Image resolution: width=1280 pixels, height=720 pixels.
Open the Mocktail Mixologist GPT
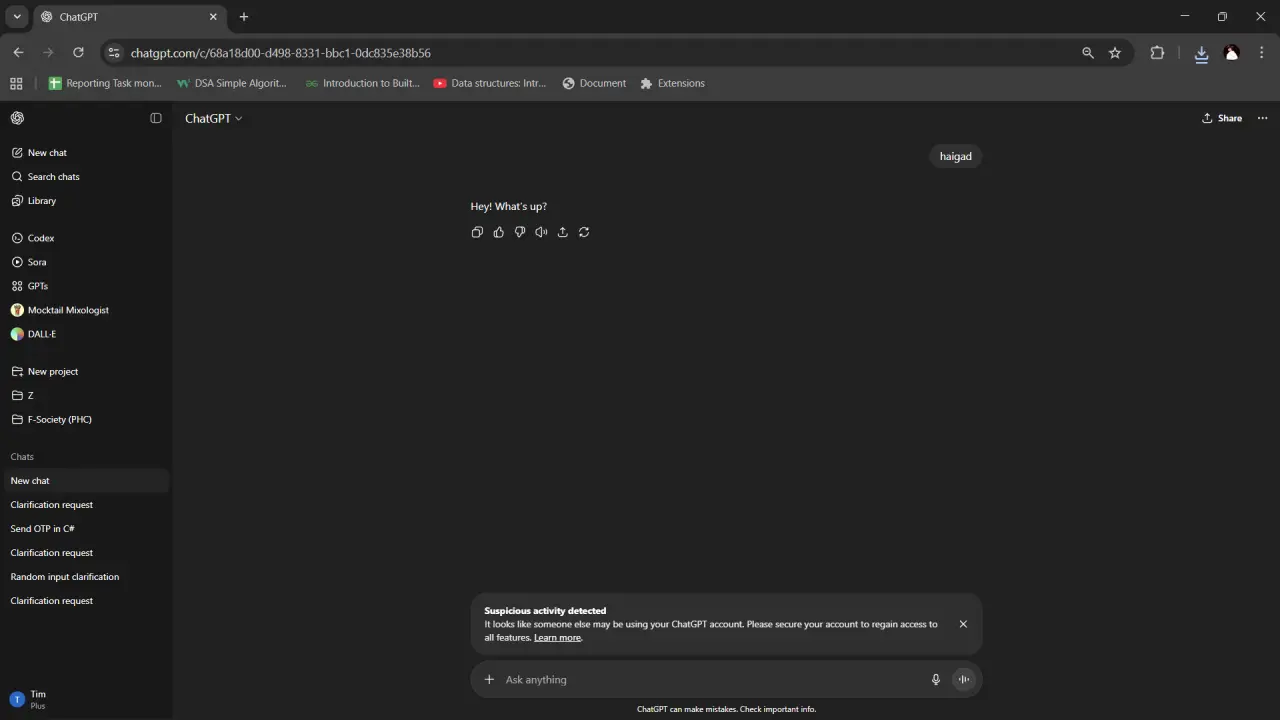pyautogui.click(x=85, y=310)
